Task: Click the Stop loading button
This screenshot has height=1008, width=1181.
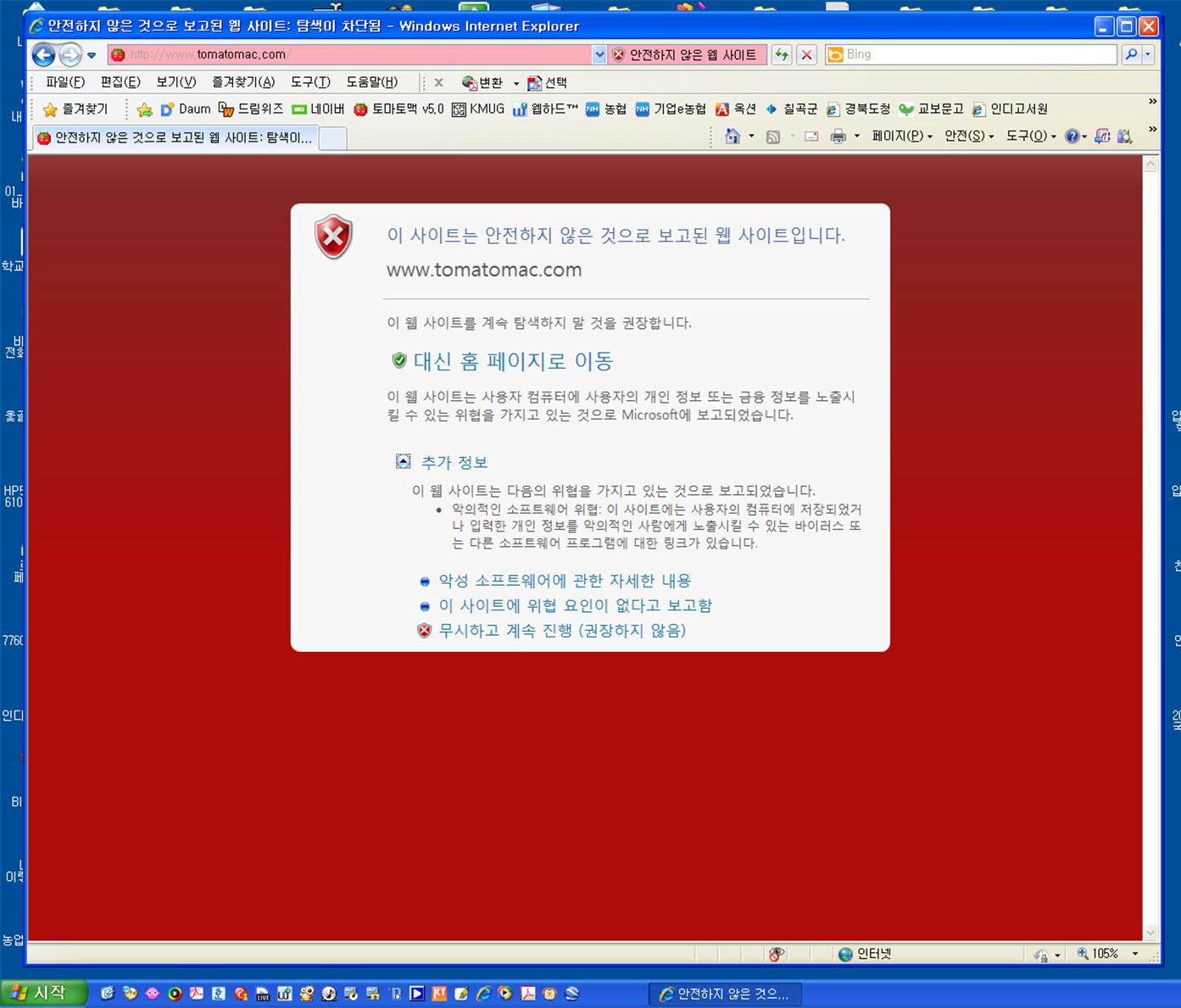Action: (x=806, y=55)
